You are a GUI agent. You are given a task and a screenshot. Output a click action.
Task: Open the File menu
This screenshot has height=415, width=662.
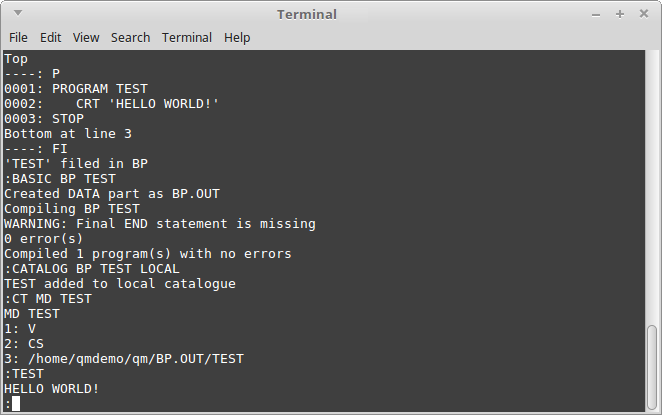18,38
